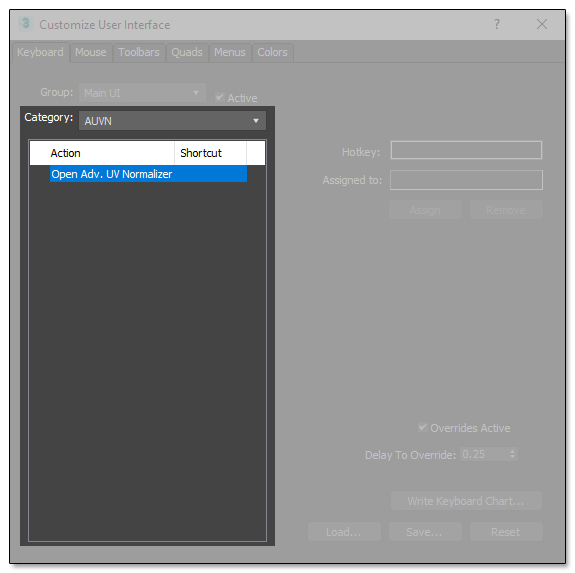Click the Delay To Override spinner arrows
Image resolution: width=575 pixels, height=573 pixels.
point(512,454)
